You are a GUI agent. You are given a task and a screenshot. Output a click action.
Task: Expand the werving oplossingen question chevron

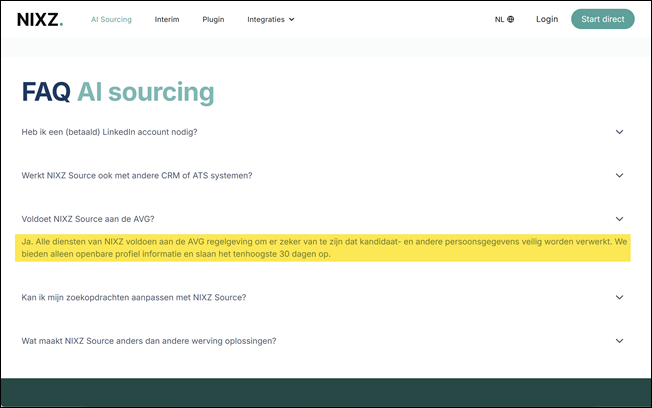point(619,341)
